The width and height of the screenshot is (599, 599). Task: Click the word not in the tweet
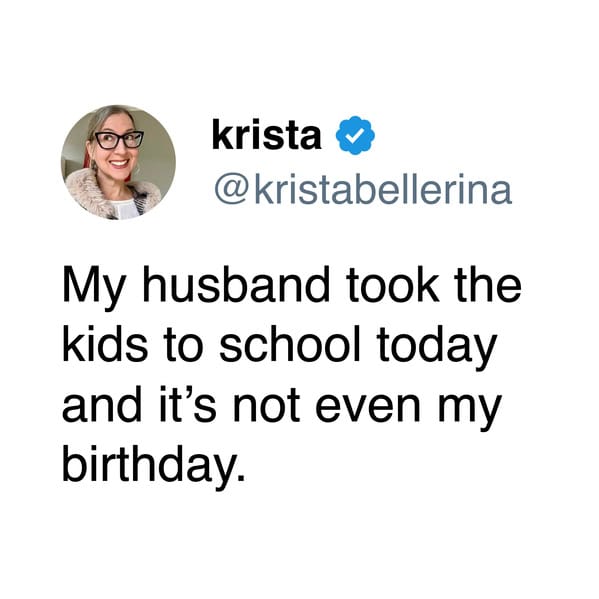coord(266,406)
